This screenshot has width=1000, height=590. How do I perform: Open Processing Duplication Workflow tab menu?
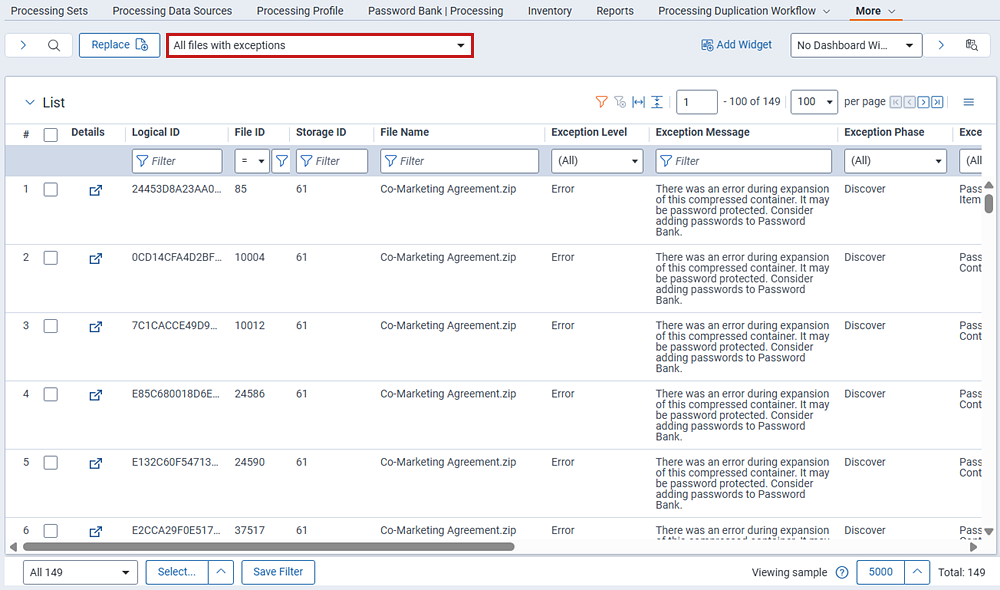(744, 11)
